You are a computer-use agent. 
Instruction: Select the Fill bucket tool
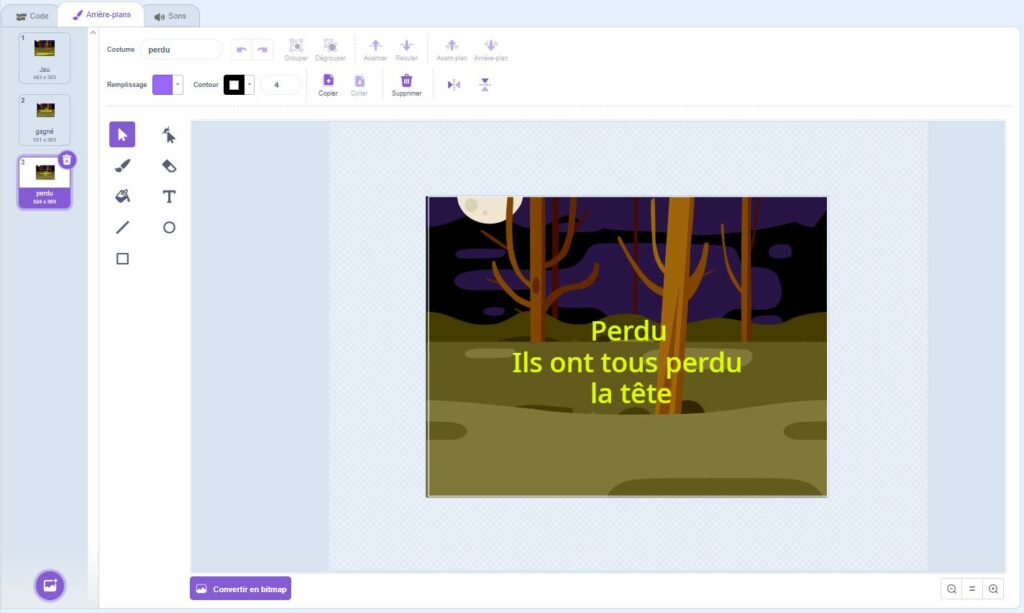coord(122,196)
